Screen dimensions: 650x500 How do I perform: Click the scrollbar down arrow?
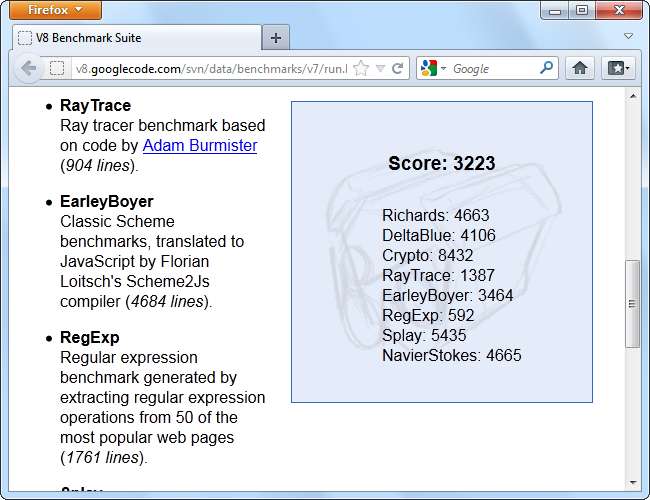(x=632, y=482)
